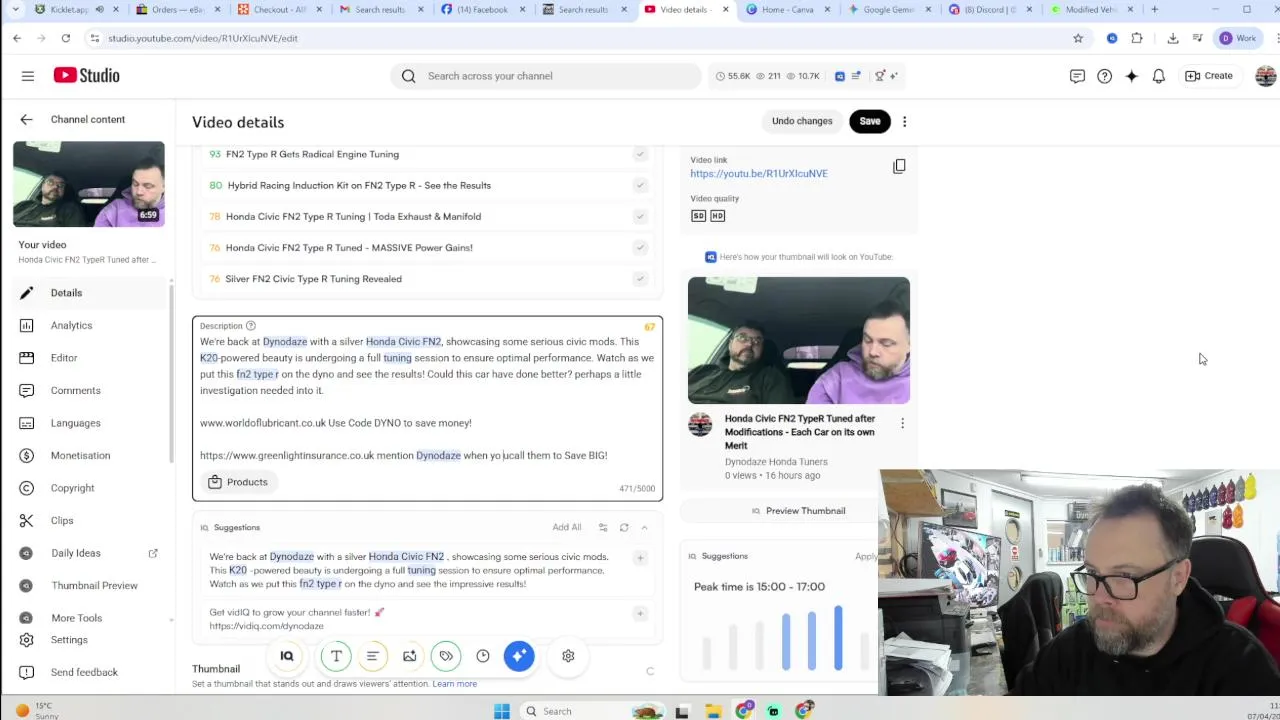This screenshot has height=720, width=1280.
Task: Click the YouTube Studio logo
Action: pos(87,76)
